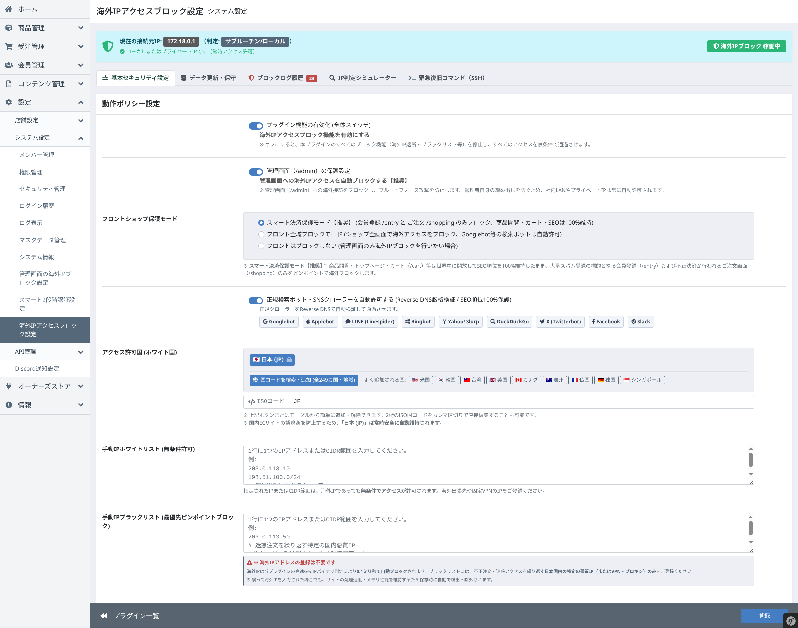Viewport: 798px width, 628px height.
Task: Expand the 会員管理 menu chevron
Action: click(x=80, y=65)
